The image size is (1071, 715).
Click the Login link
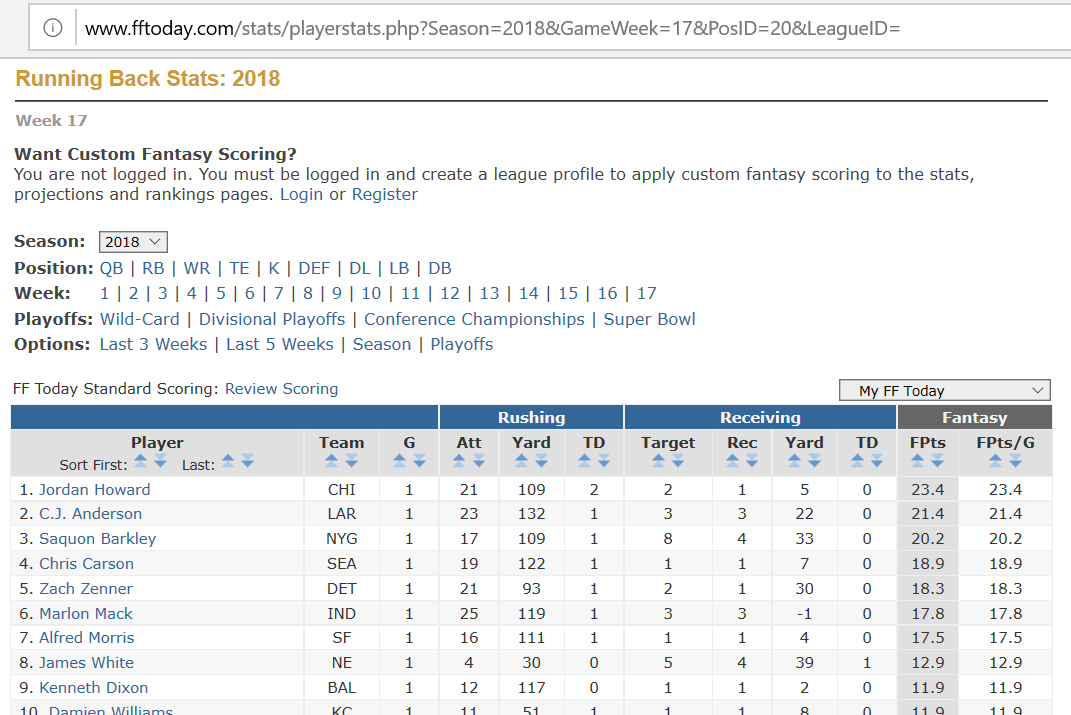click(301, 195)
